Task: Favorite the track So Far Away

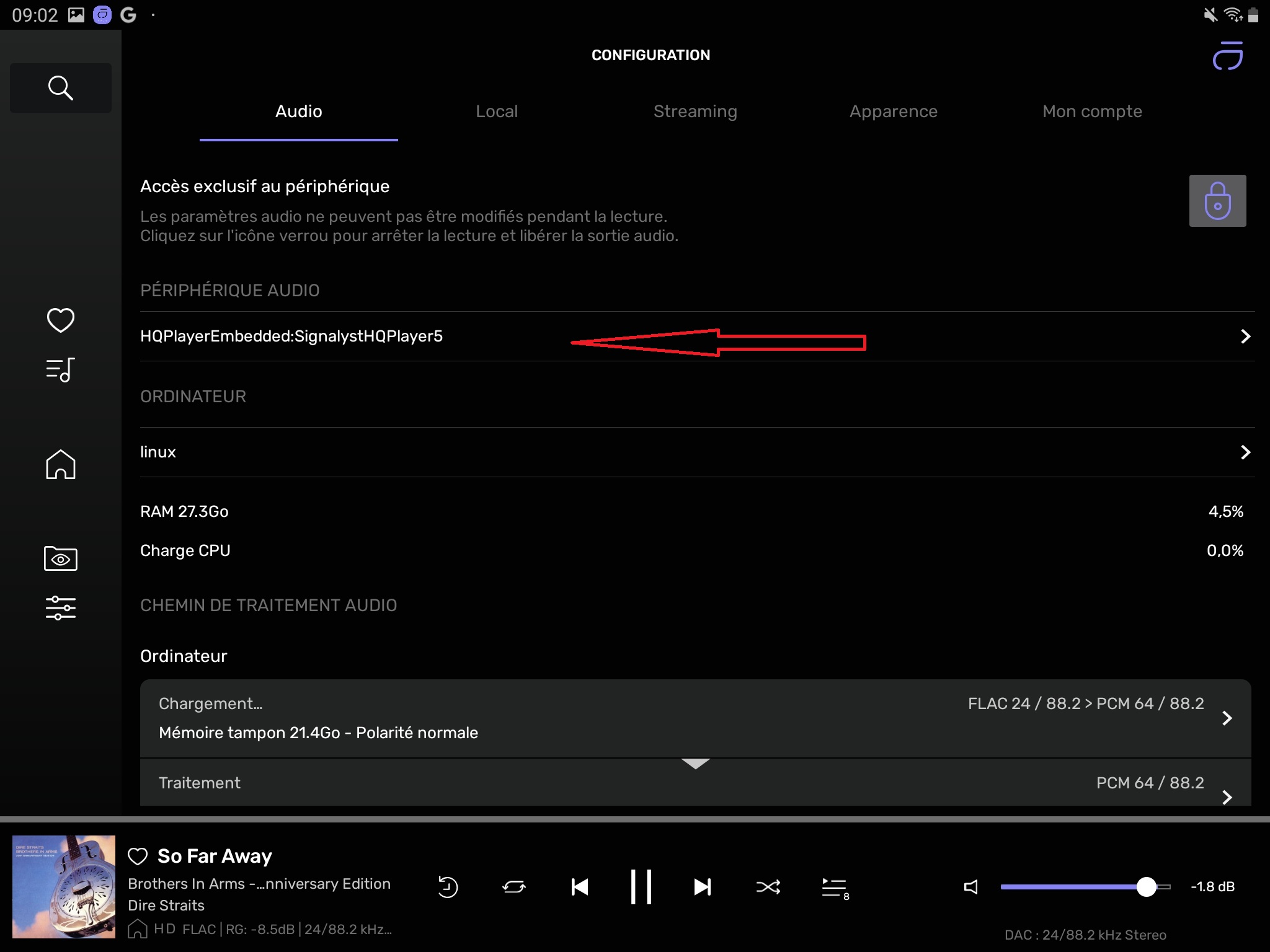Action: click(x=138, y=857)
